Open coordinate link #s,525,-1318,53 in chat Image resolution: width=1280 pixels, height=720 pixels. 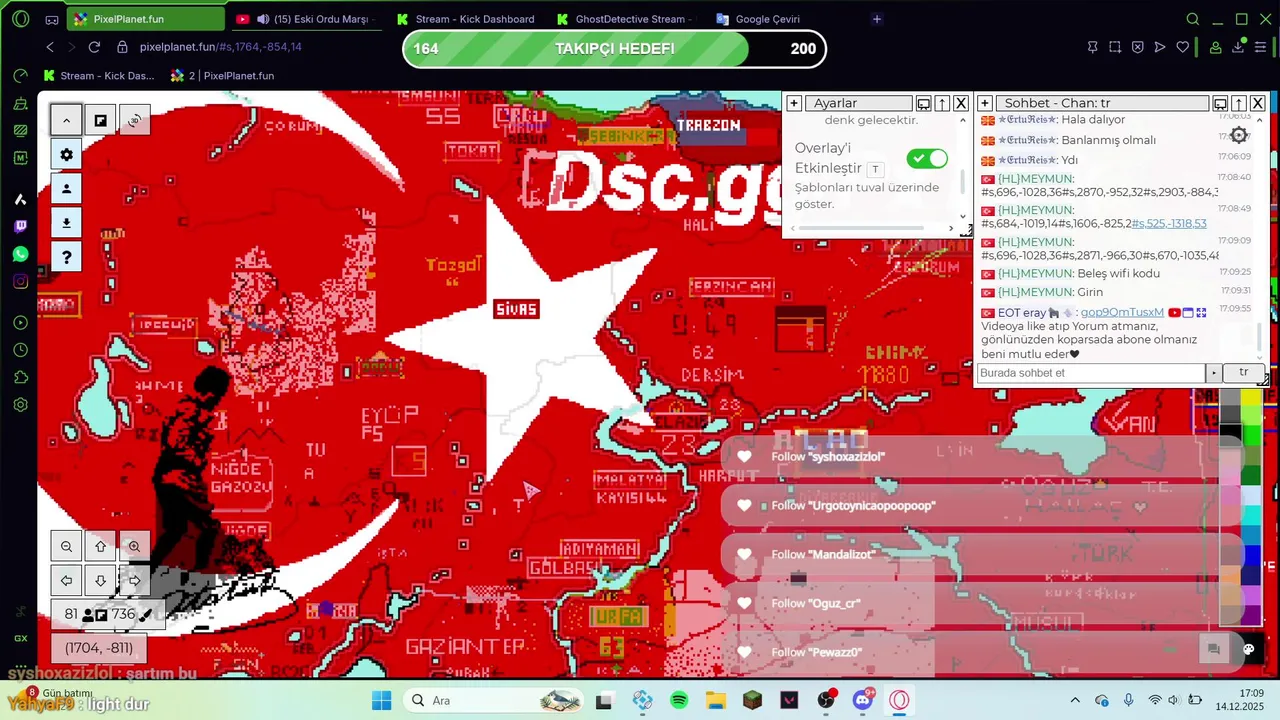1169,223
